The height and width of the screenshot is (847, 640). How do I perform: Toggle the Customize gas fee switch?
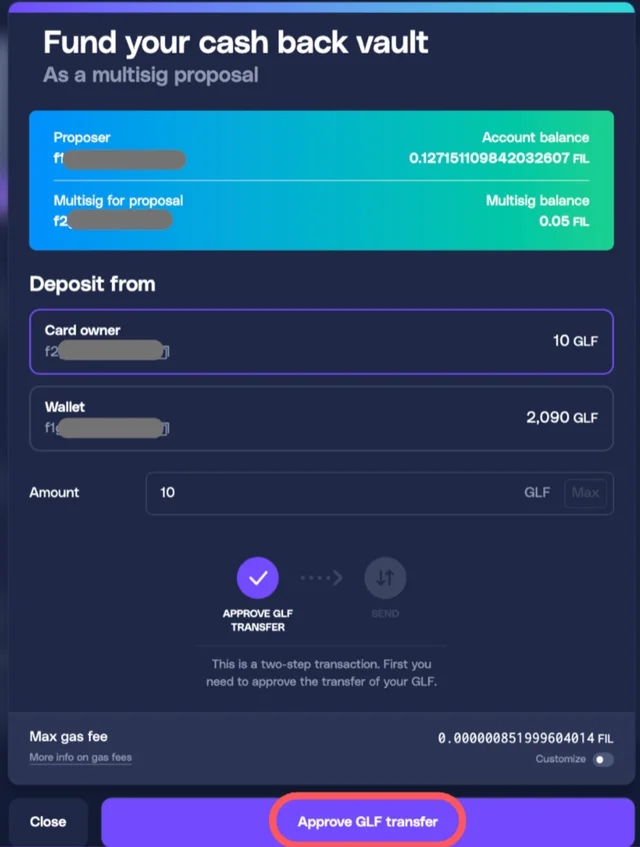tap(603, 759)
